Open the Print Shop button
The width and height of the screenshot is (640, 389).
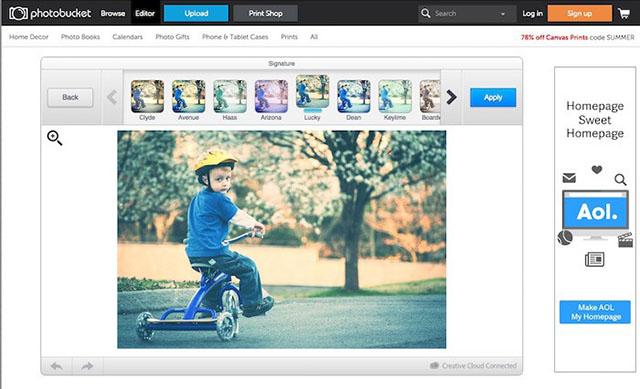point(265,13)
